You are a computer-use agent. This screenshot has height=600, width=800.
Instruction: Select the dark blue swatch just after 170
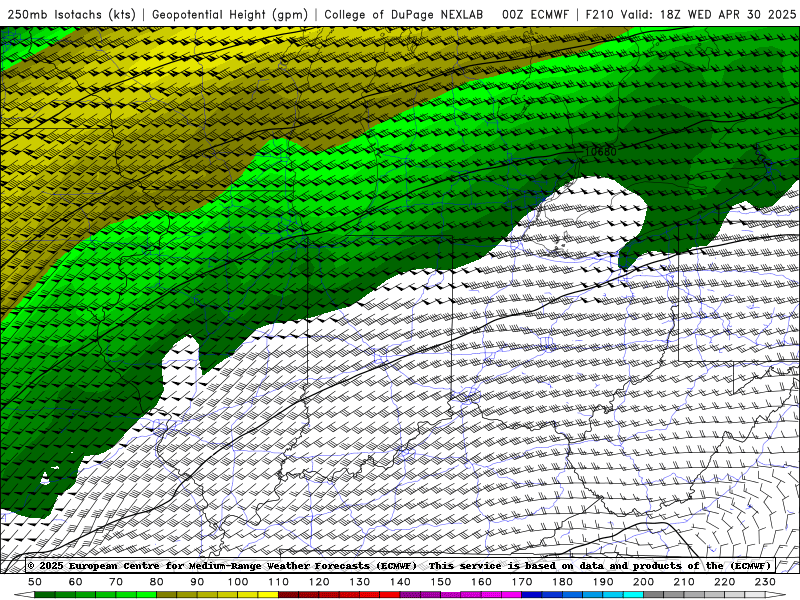(532, 595)
